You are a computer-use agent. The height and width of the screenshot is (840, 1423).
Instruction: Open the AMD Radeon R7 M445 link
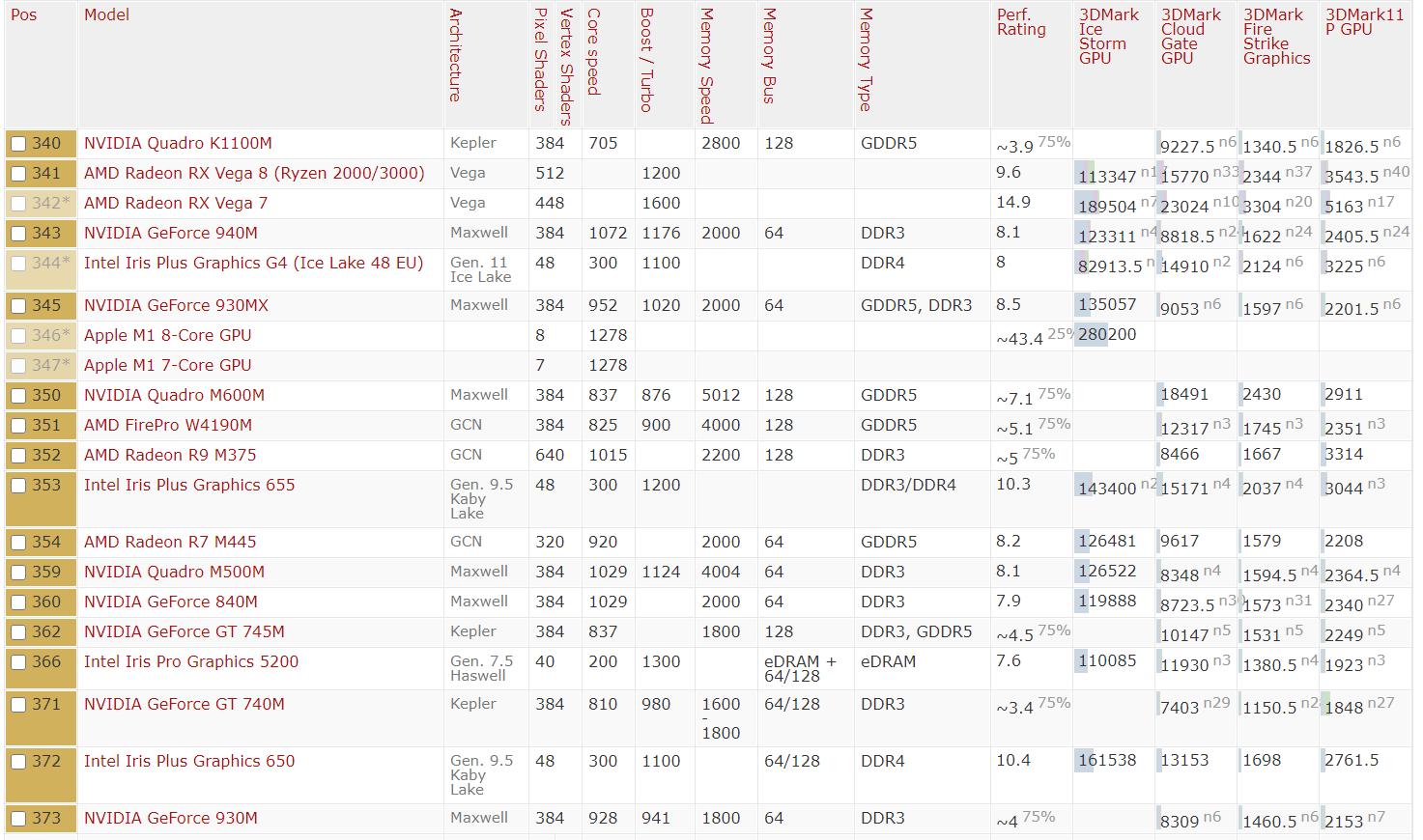pos(170,542)
